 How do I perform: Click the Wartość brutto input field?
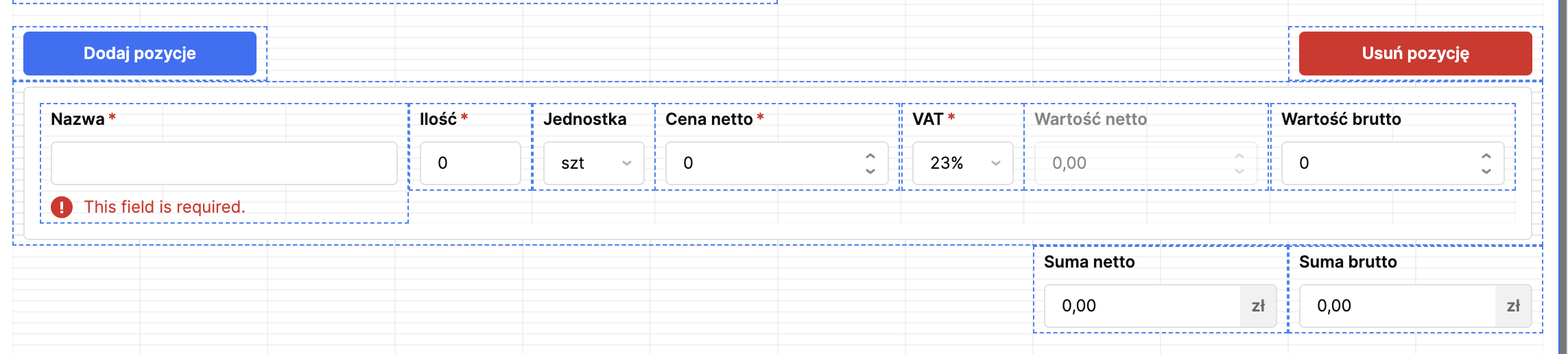point(1379,163)
